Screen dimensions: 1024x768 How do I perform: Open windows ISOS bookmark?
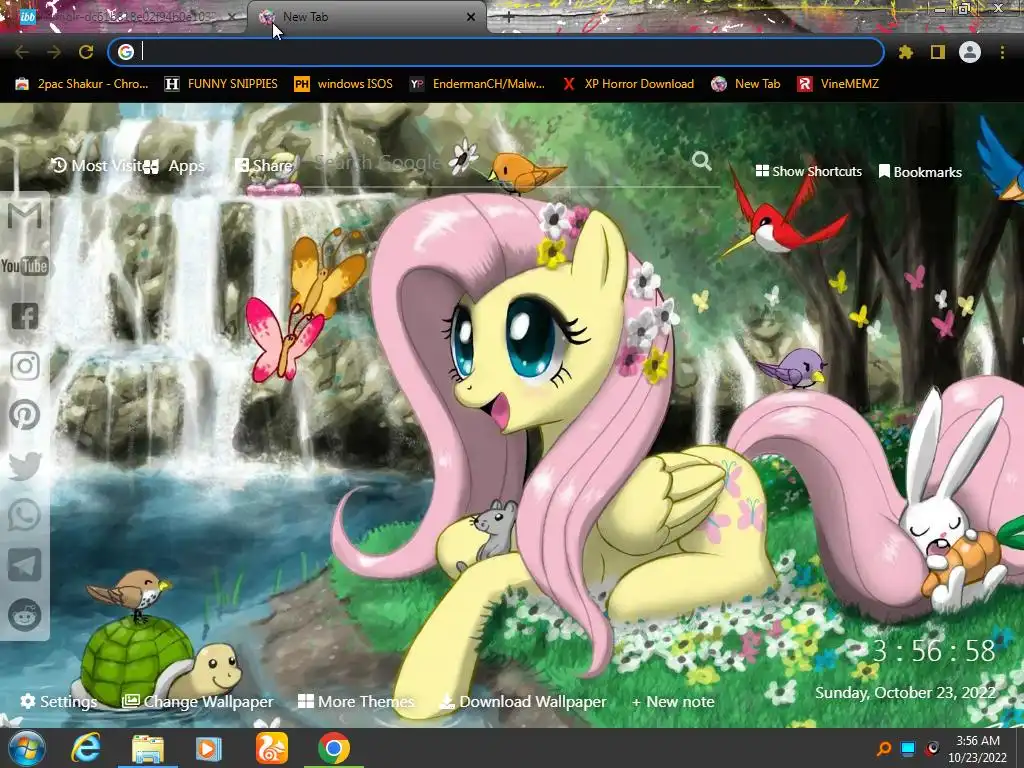point(344,84)
